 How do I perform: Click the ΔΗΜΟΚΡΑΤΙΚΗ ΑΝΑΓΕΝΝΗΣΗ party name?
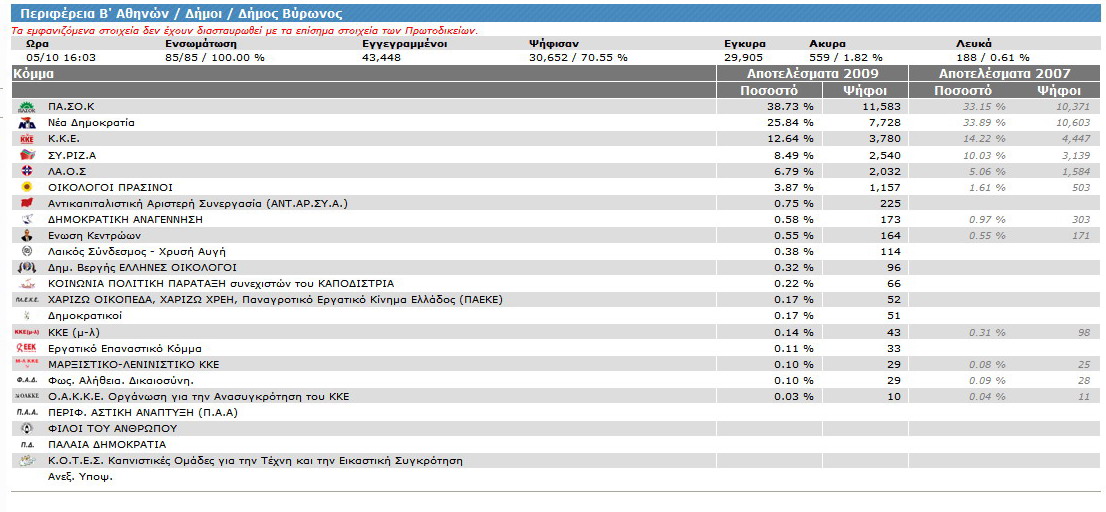point(125,219)
